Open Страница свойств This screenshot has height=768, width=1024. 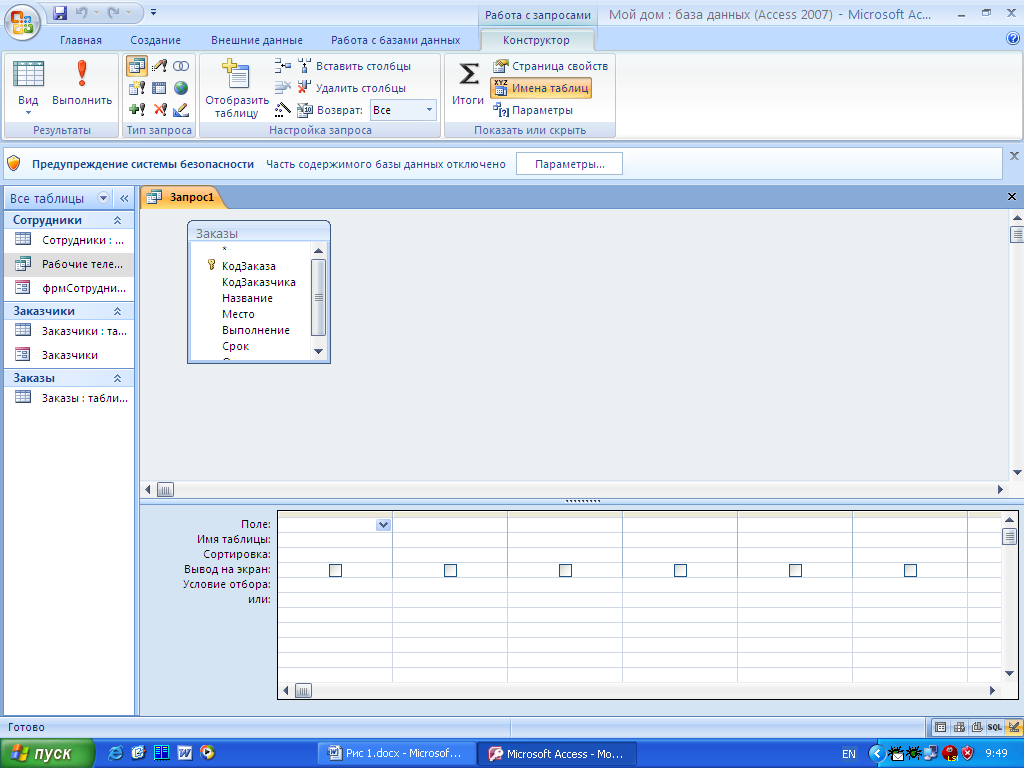click(x=551, y=66)
